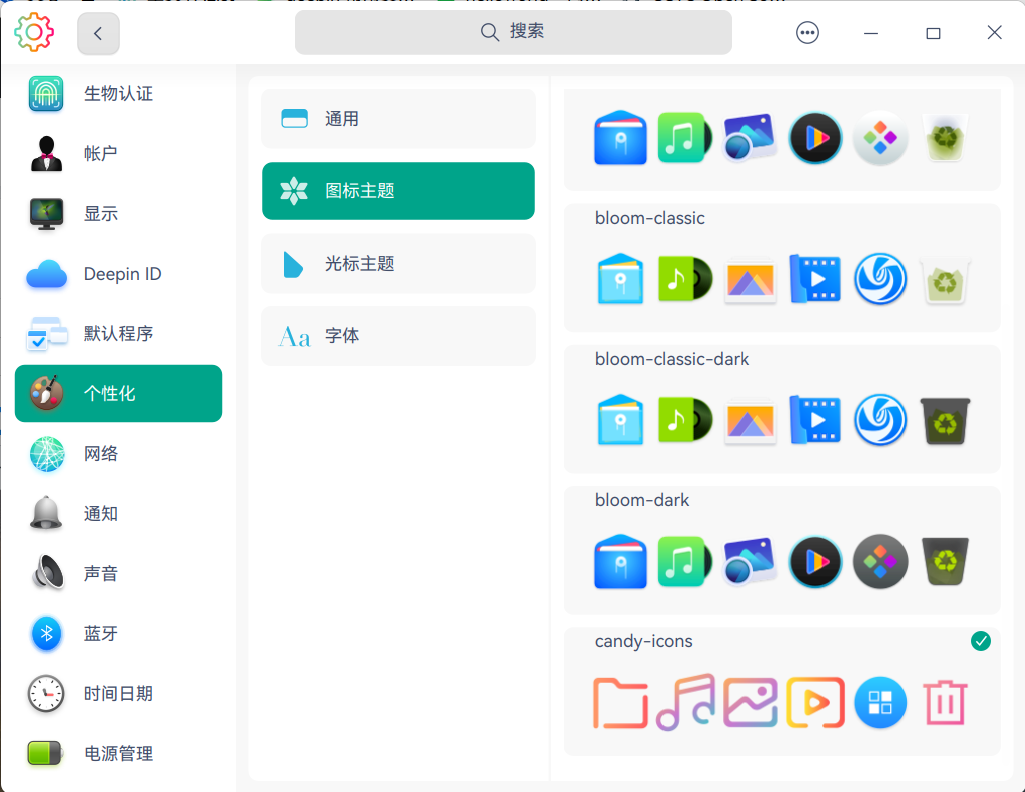This screenshot has width=1025, height=792.
Task: Click the video icon in bloom-classic-dark preview
Action: pyautogui.click(x=815, y=420)
